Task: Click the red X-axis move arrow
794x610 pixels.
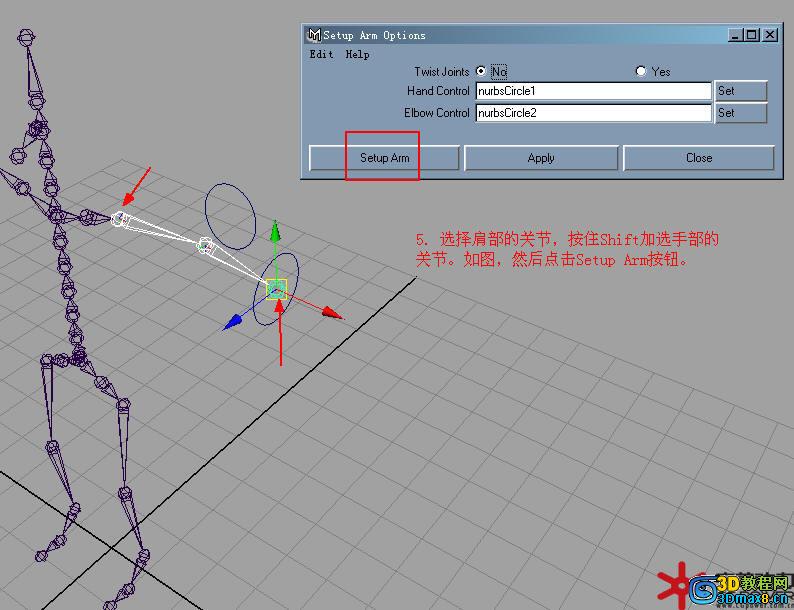Action: click(333, 313)
